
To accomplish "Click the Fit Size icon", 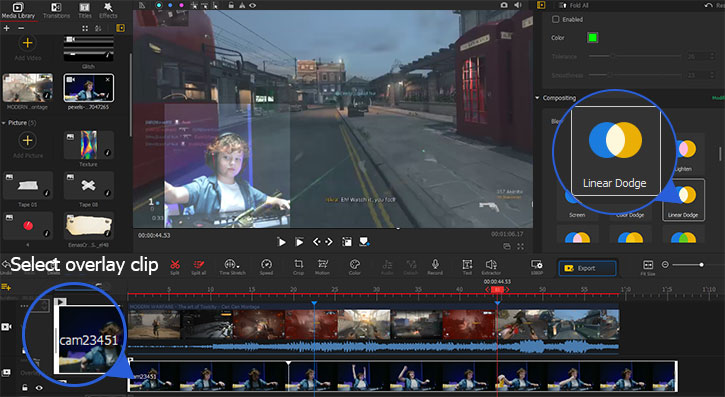I will tap(648, 266).
